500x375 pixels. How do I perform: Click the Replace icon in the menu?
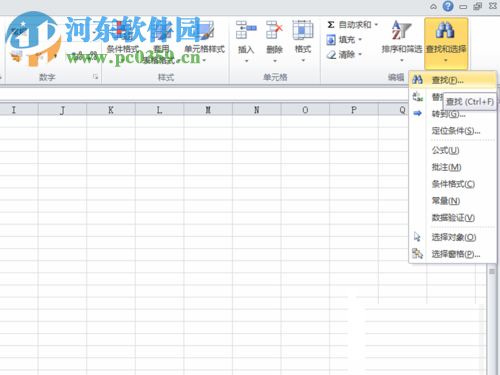(417, 97)
